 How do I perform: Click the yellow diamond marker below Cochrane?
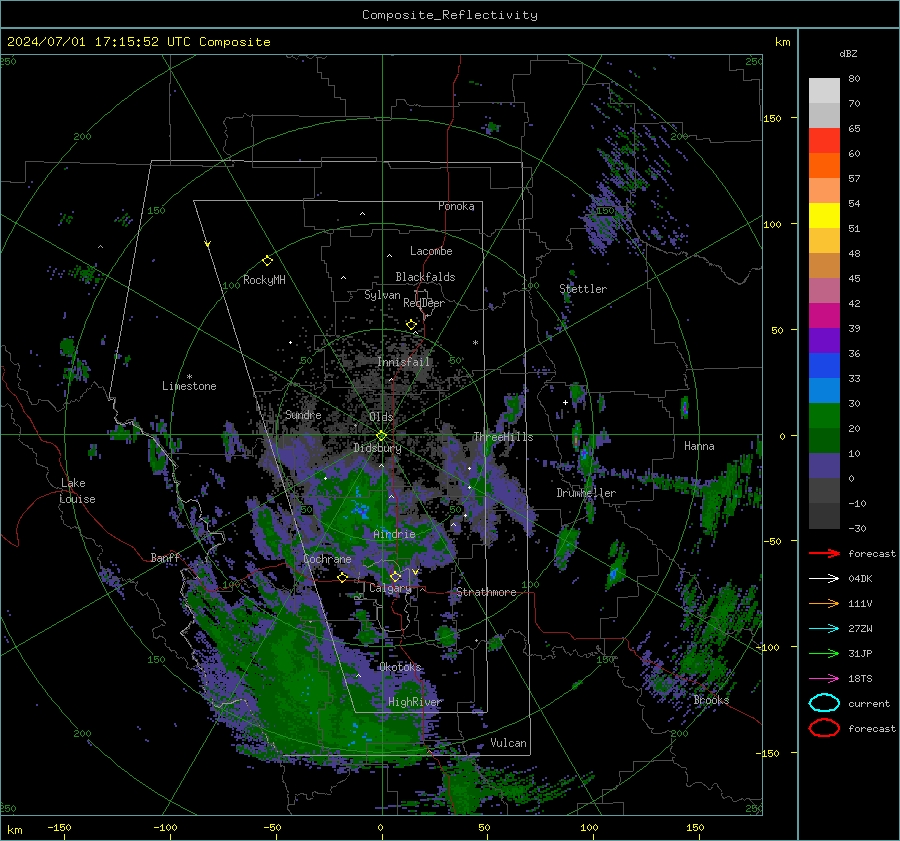click(x=342, y=578)
